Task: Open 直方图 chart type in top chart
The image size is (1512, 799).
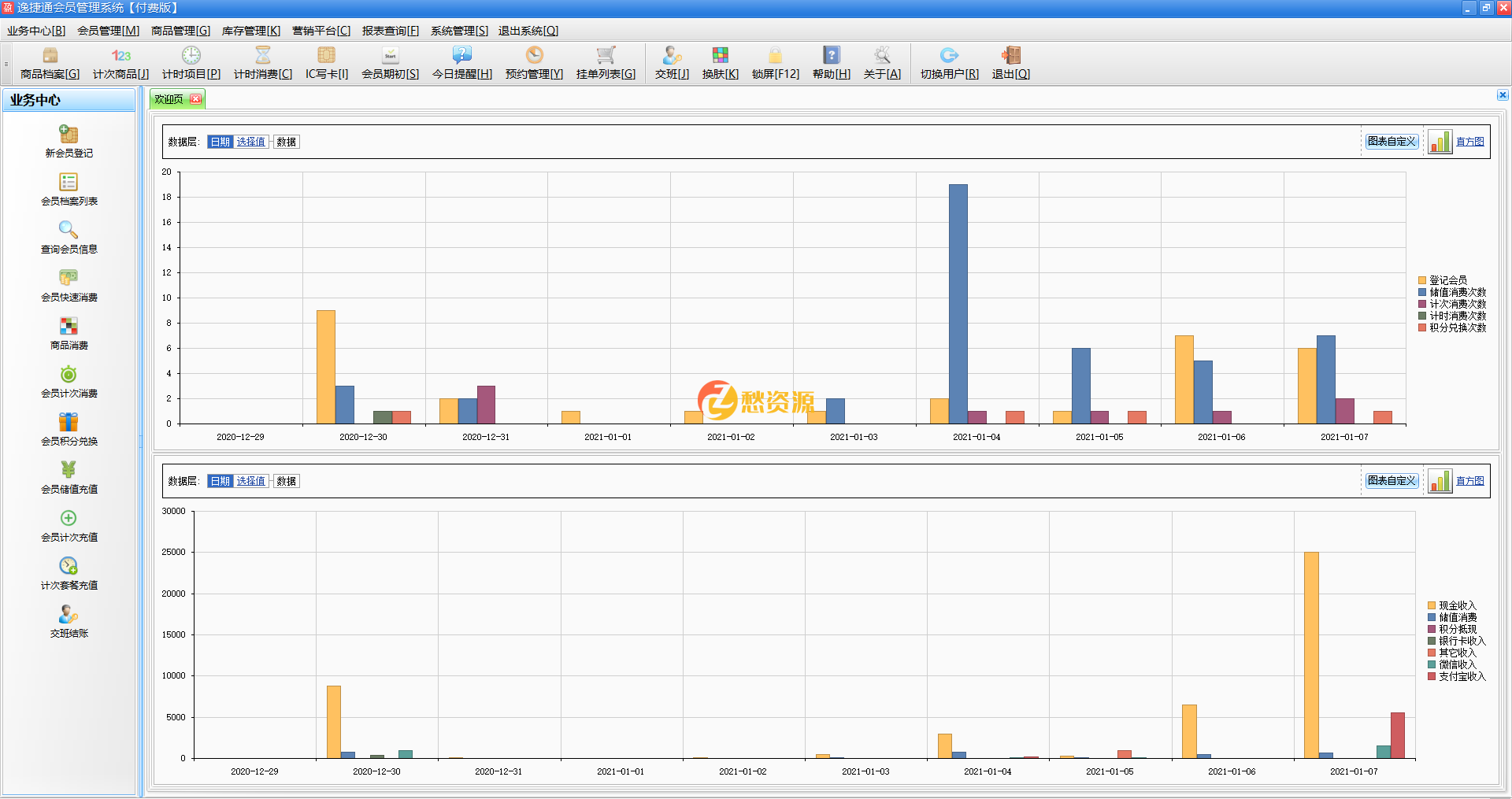Action: 1469,142
